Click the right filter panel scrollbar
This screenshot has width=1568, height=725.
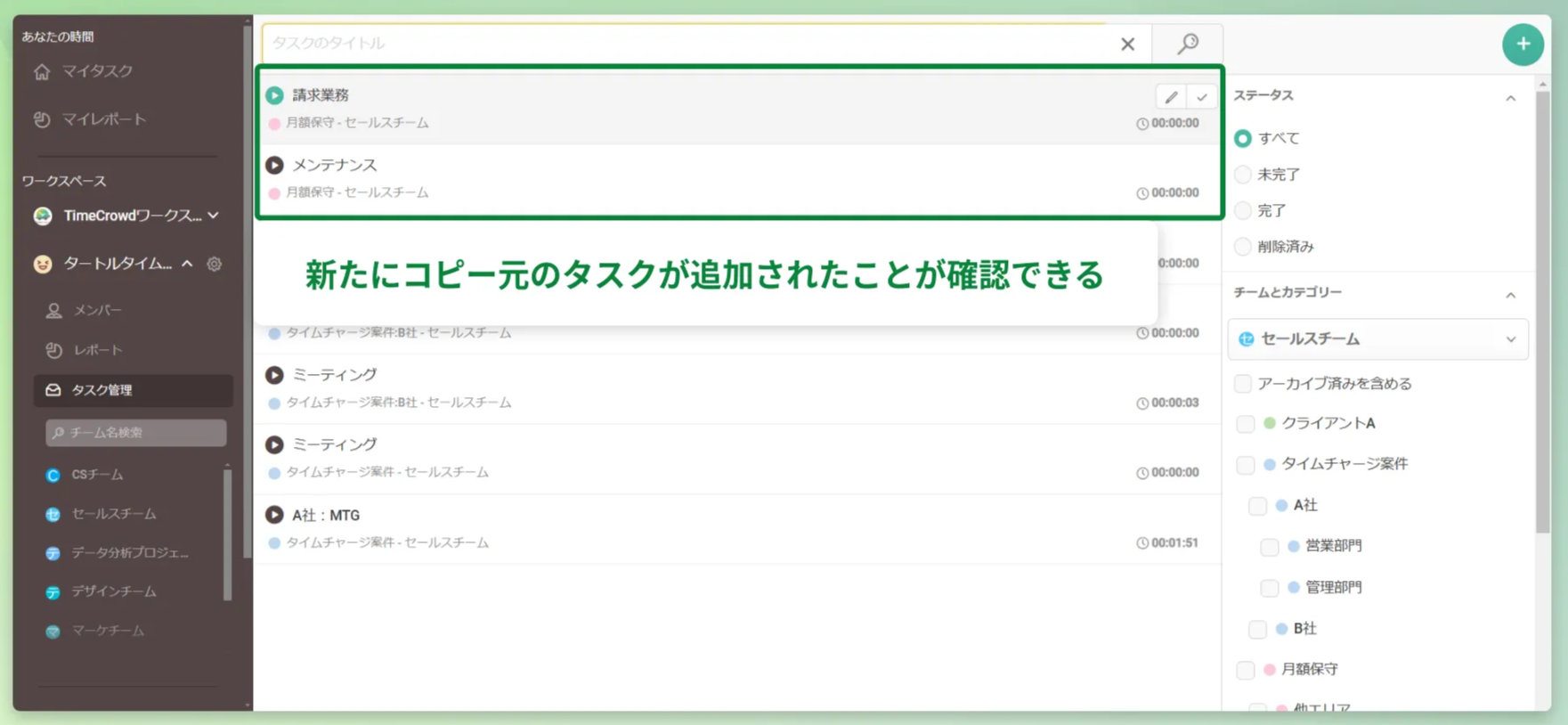(x=1543, y=312)
